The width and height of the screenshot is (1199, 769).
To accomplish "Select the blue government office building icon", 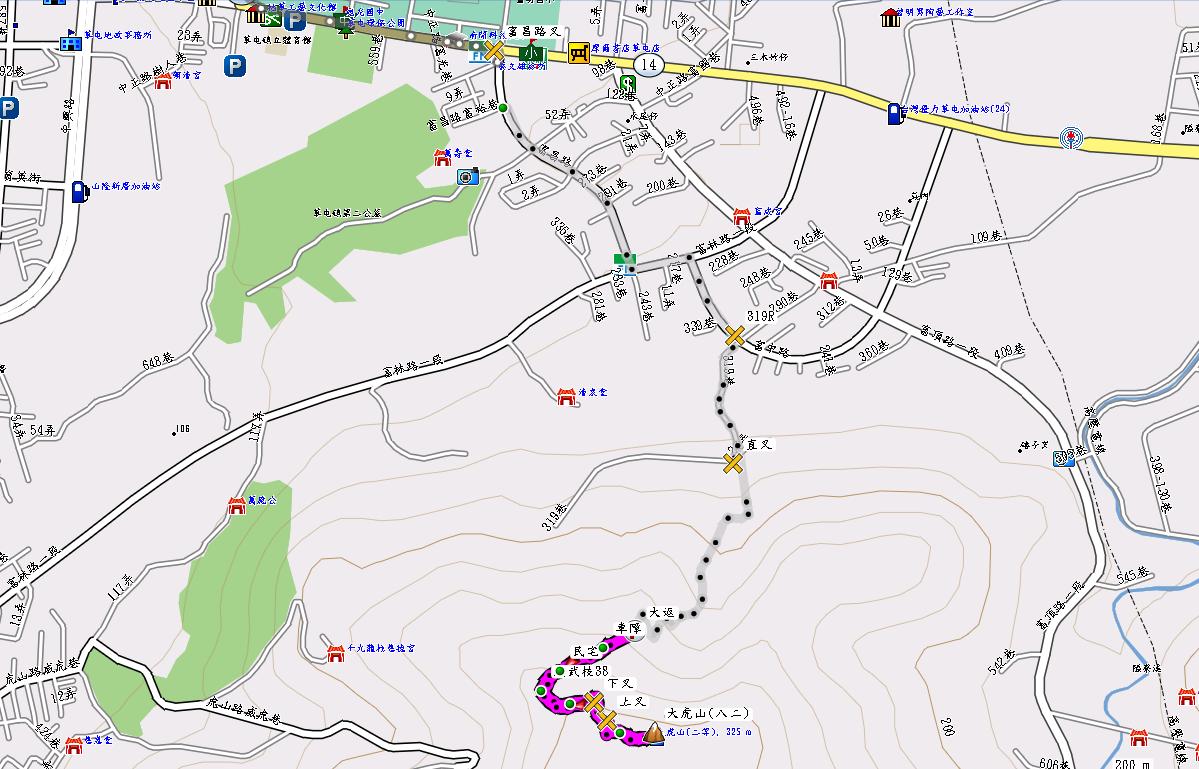I will click(71, 42).
